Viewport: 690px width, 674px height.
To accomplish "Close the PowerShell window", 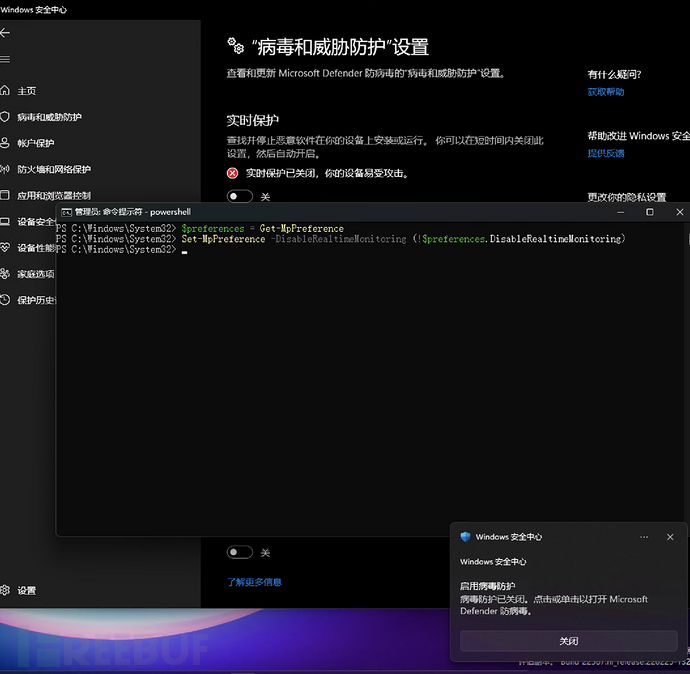I will click(679, 212).
